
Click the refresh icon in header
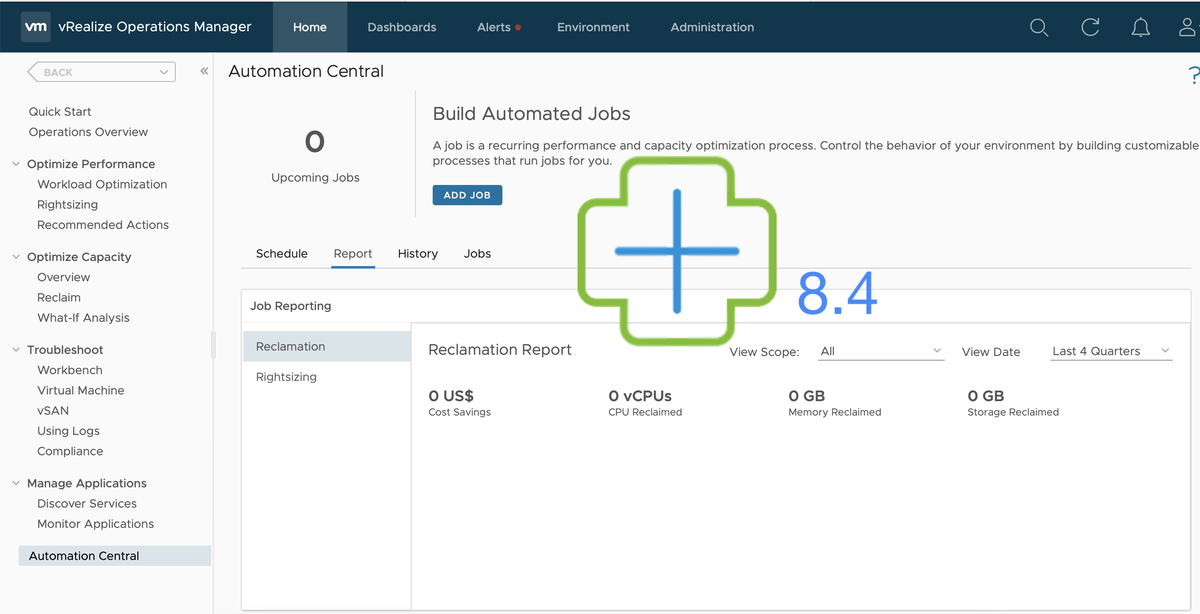click(1090, 27)
